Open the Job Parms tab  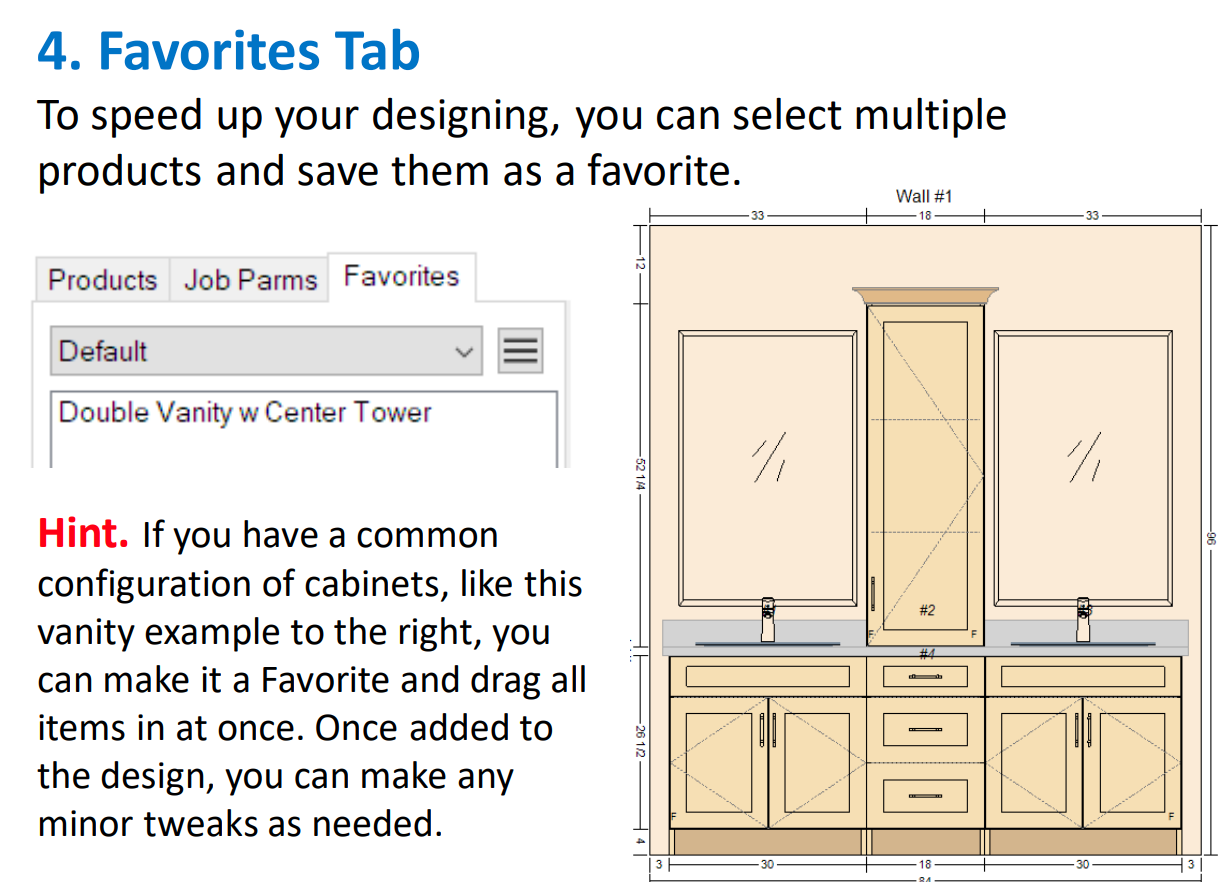pos(250,280)
